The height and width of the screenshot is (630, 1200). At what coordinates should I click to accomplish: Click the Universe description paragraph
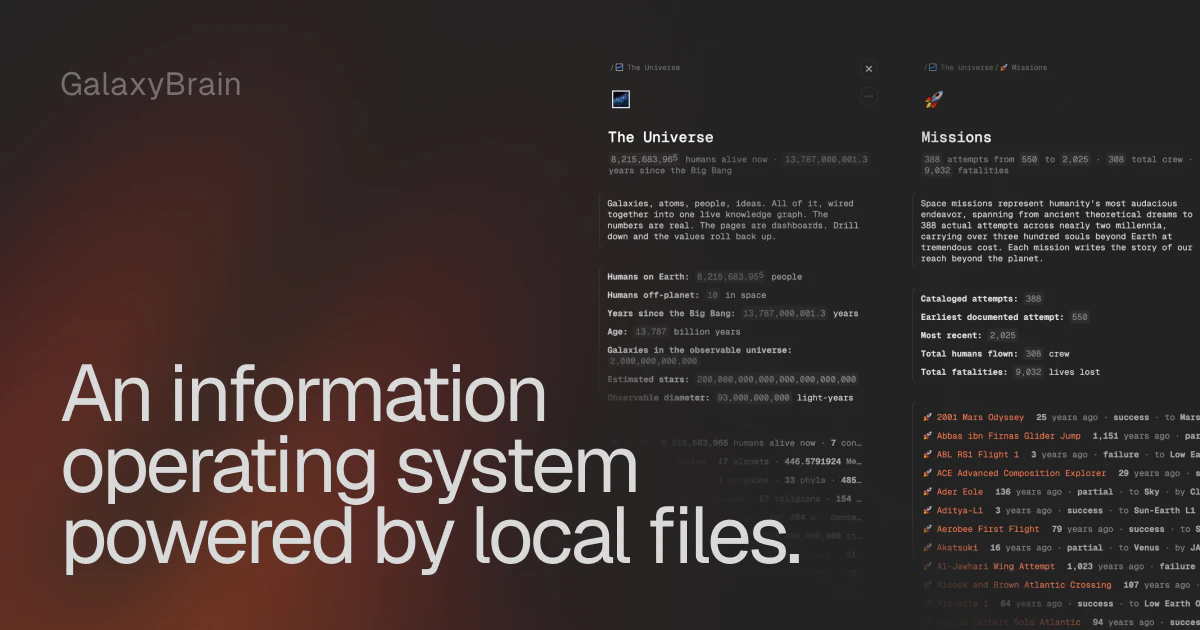[735, 220]
